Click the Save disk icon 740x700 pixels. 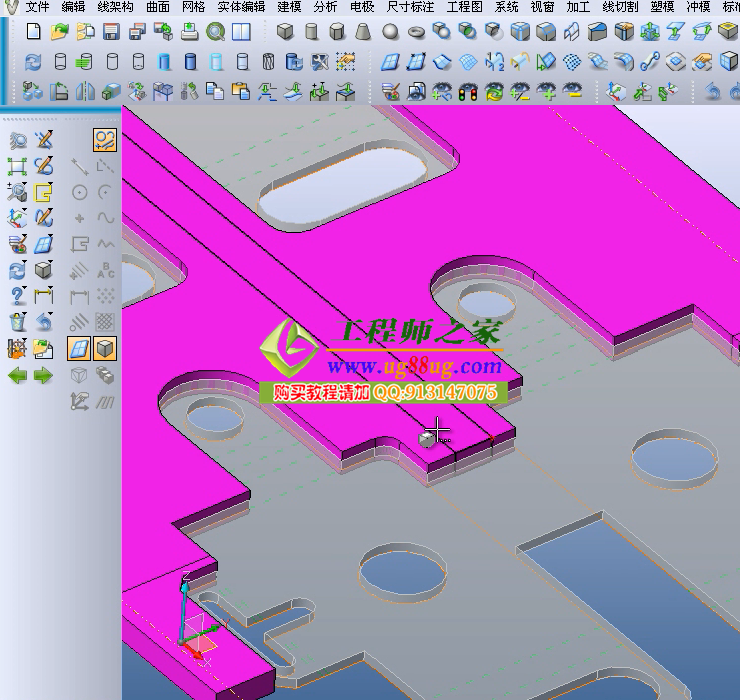111,32
